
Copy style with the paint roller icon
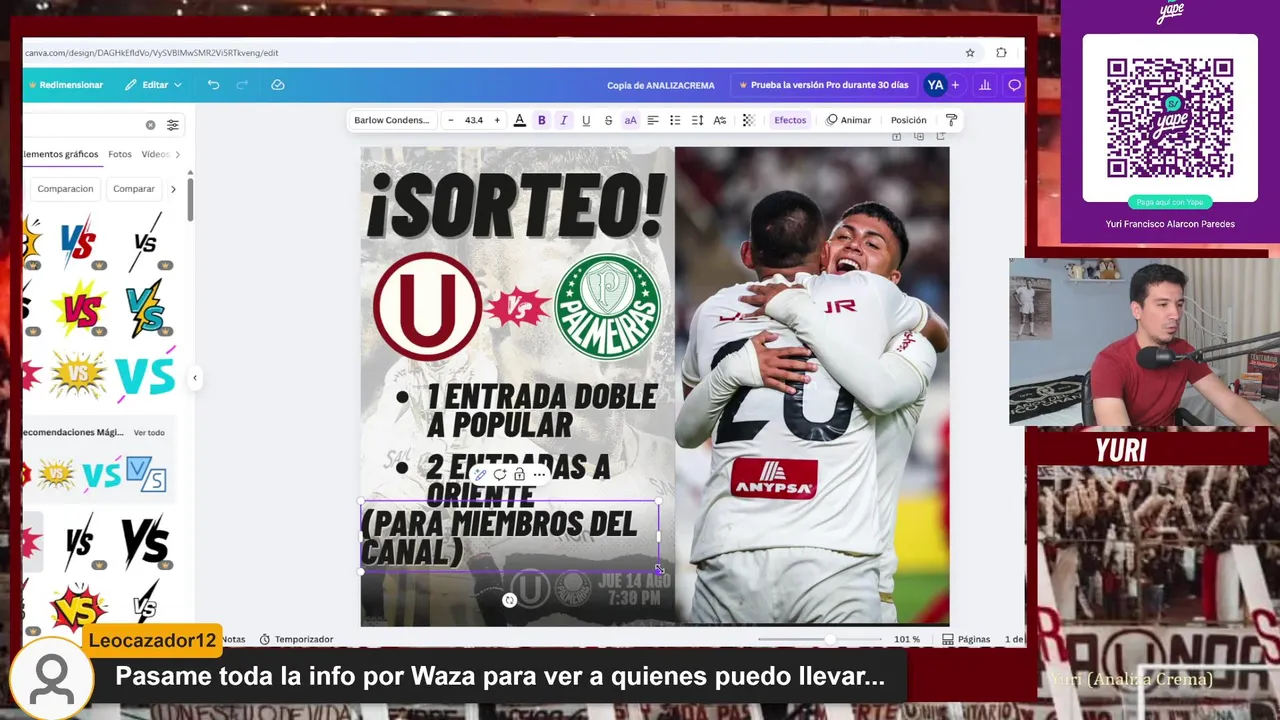pyautogui.click(x=951, y=120)
